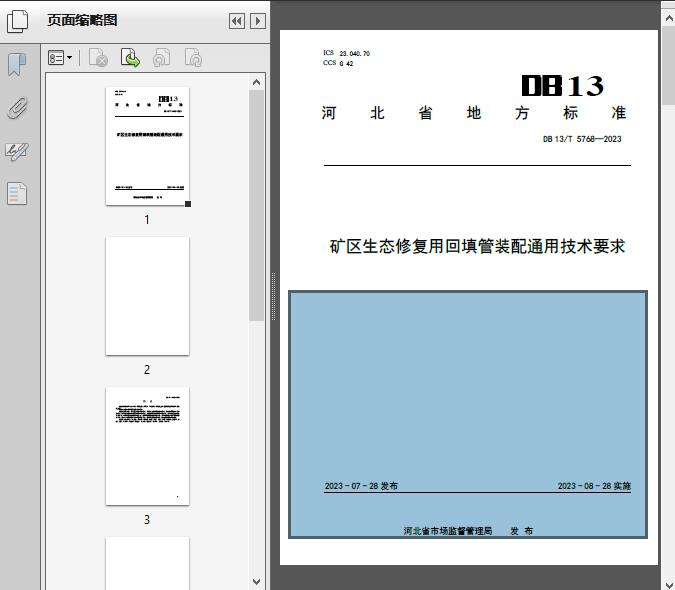This screenshot has width=675, height=590.
Task: Rotate pages clockwise icon
Action: point(193,58)
